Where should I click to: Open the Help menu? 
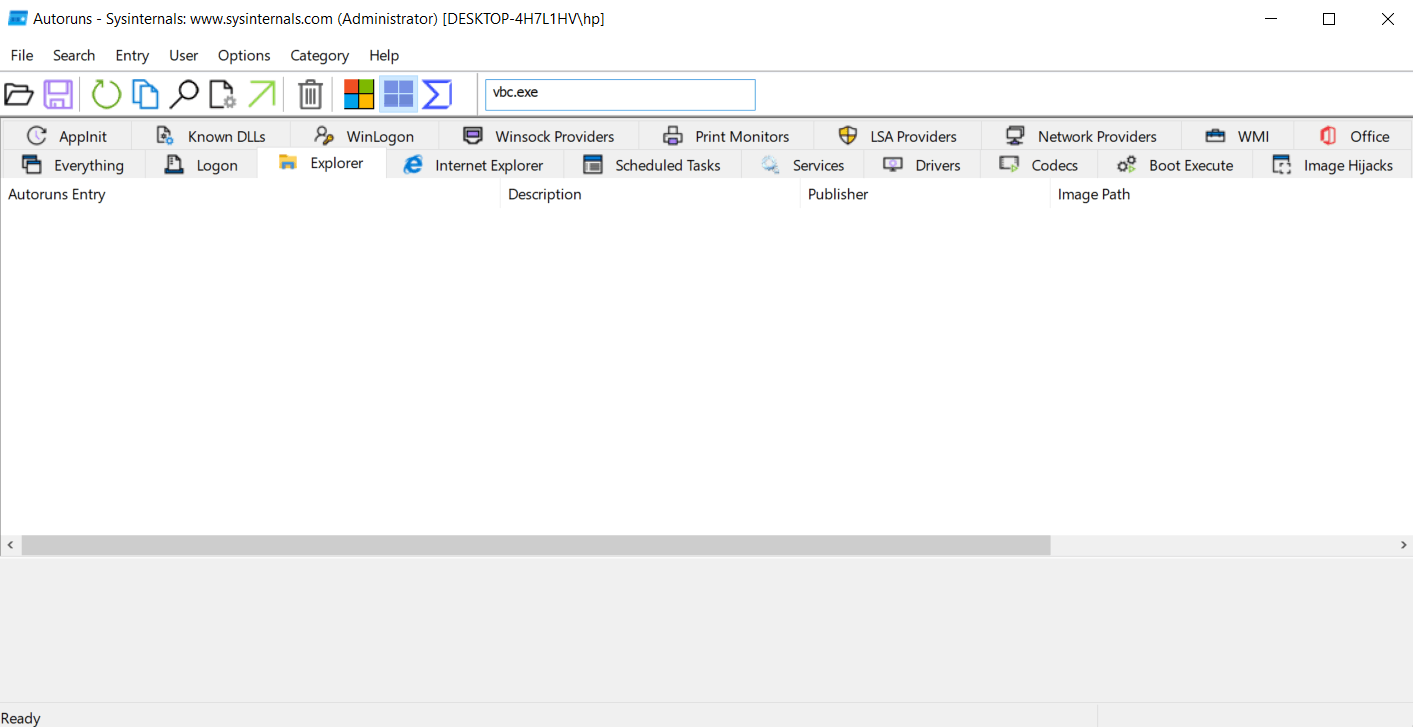(384, 55)
